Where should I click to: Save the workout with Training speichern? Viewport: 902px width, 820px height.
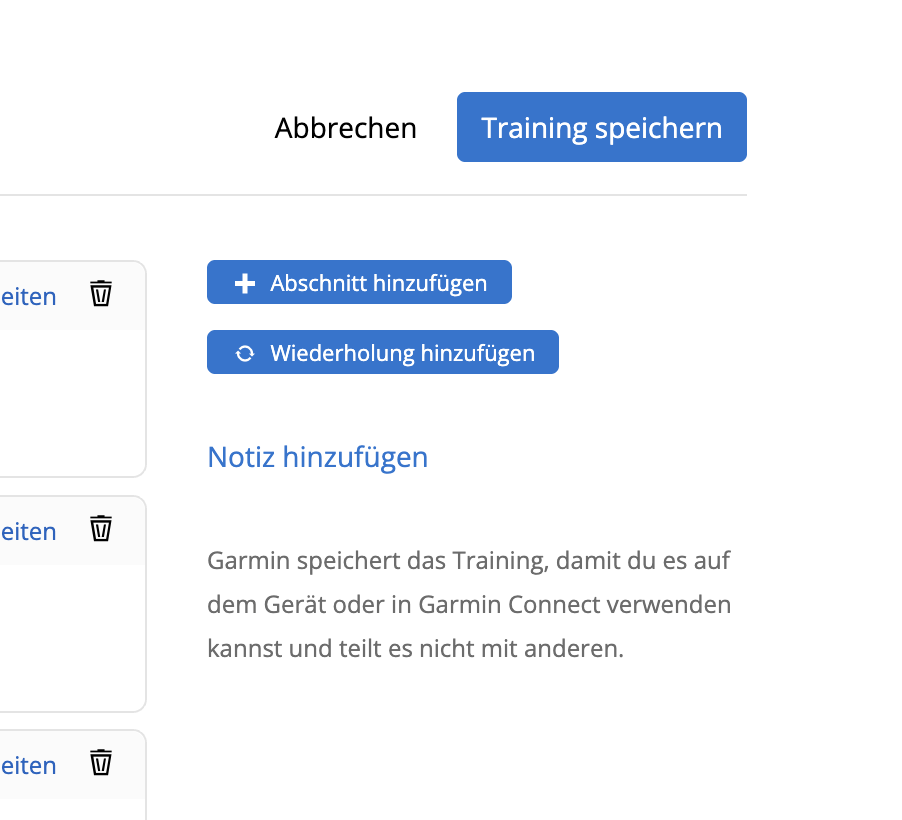(601, 128)
